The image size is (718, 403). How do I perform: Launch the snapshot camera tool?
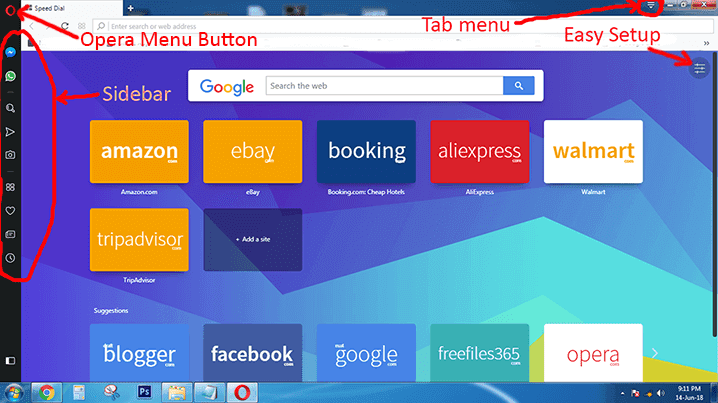pos(10,155)
